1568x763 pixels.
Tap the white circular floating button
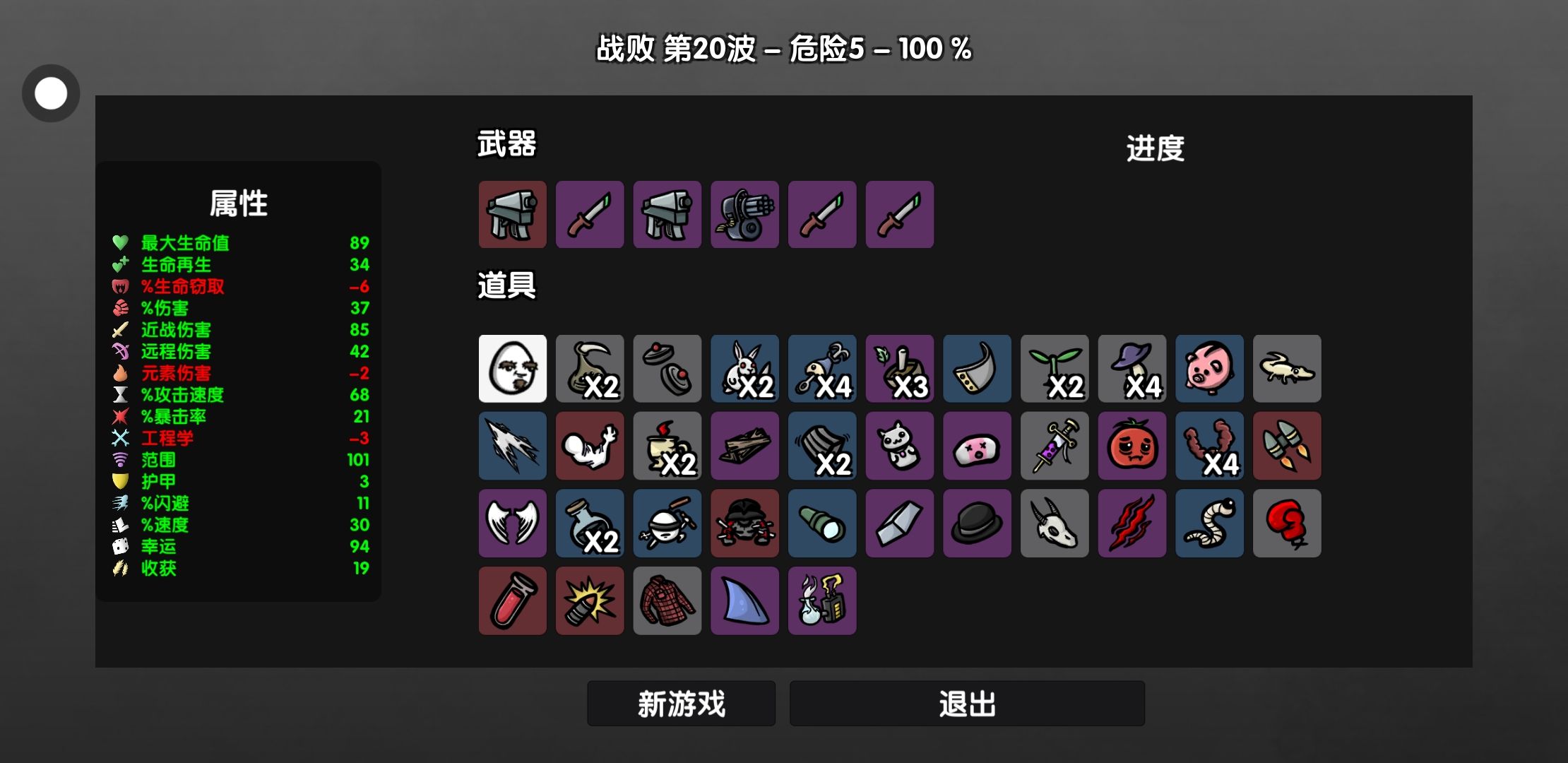tap(51, 93)
